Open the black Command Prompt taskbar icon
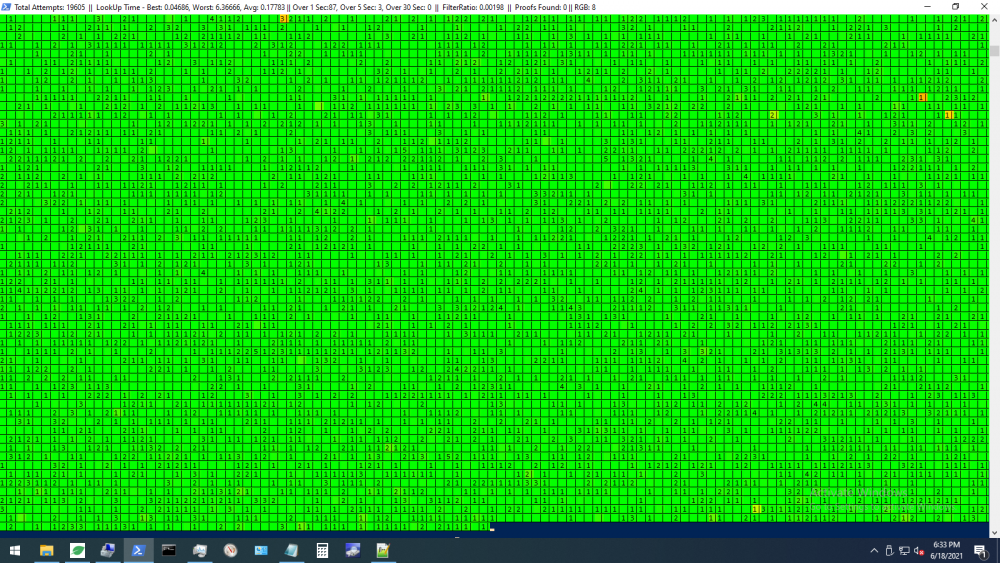The width and height of the screenshot is (1000, 563). (169, 550)
